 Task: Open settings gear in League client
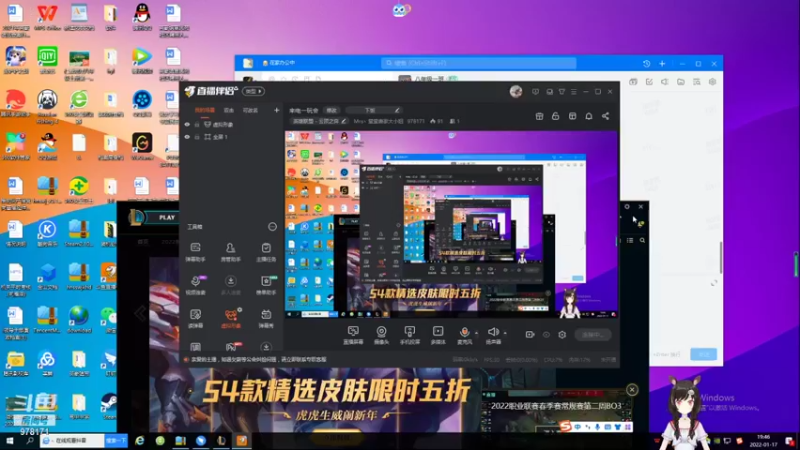click(627, 207)
